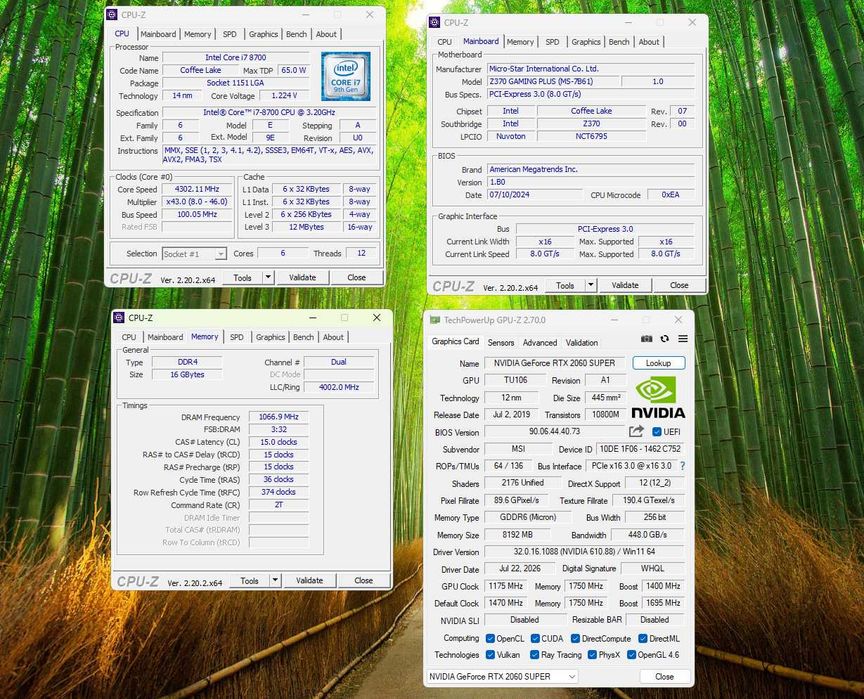This screenshot has width=864, height=699.
Task: Open the Tools dropdown arrow in the CPU window
Action: pos(268,277)
